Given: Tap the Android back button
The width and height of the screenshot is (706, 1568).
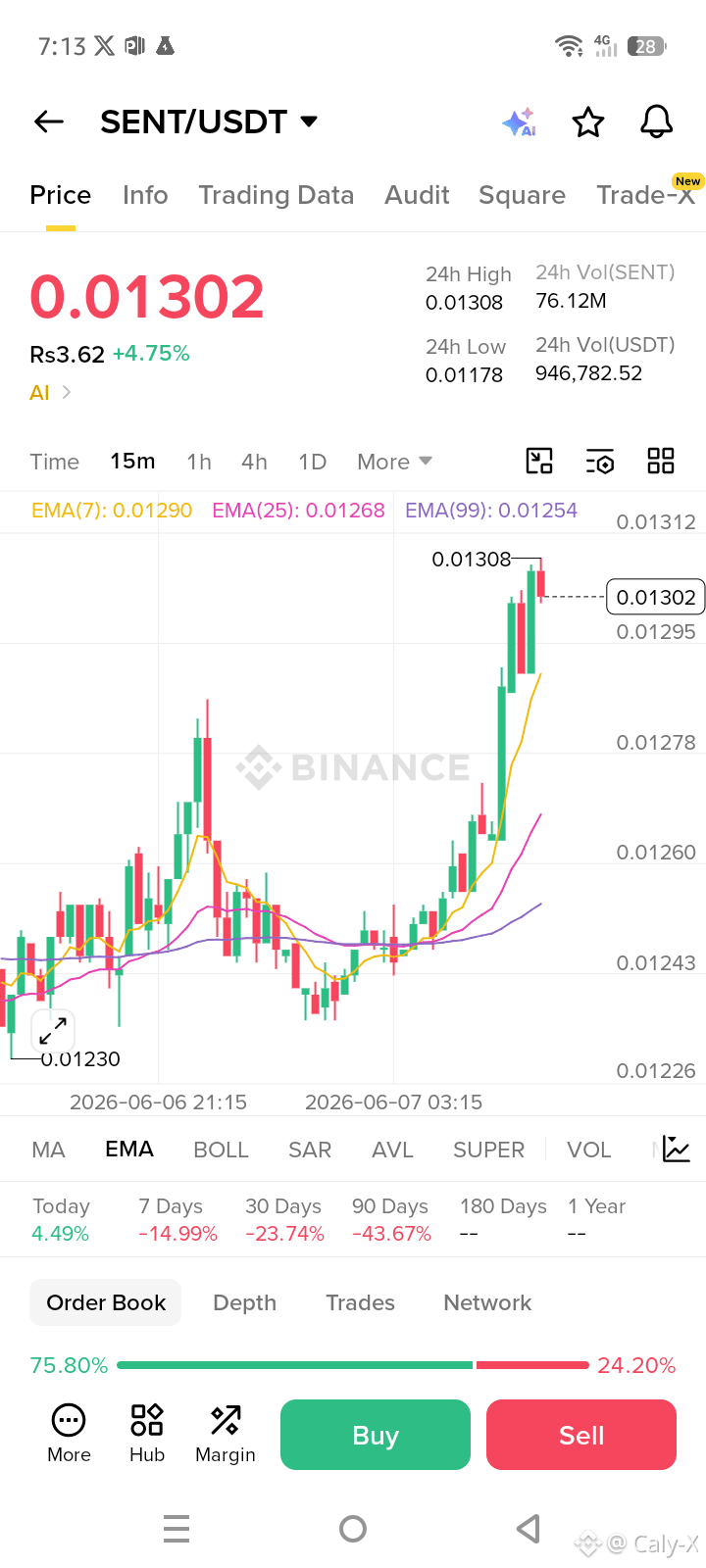Looking at the screenshot, I should [x=529, y=1529].
